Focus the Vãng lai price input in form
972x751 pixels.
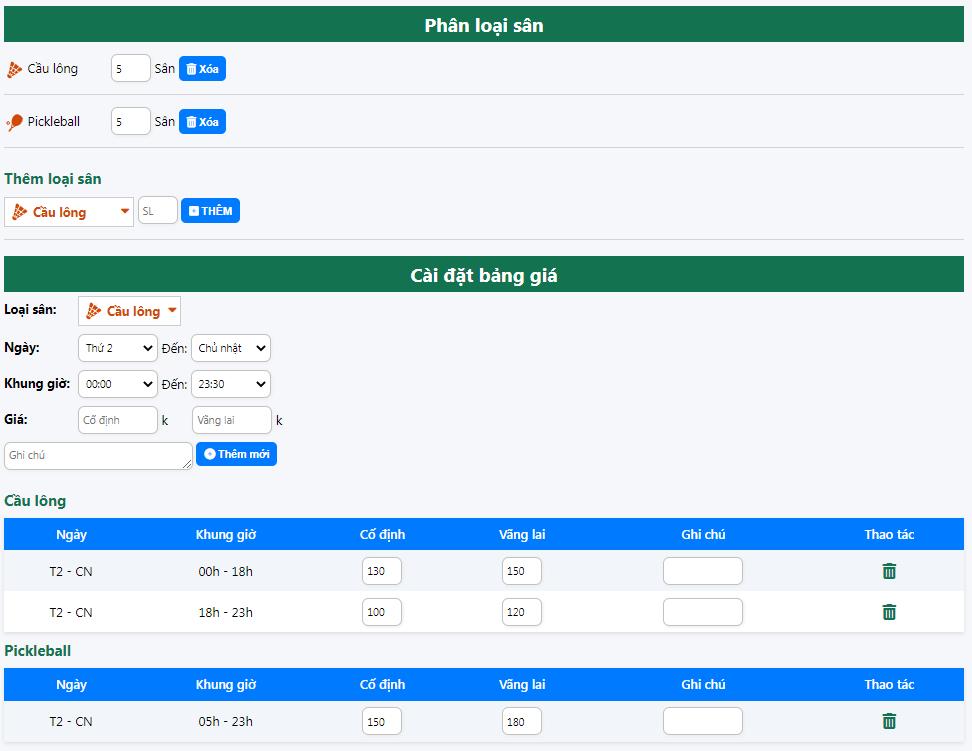(x=231, y=420)
